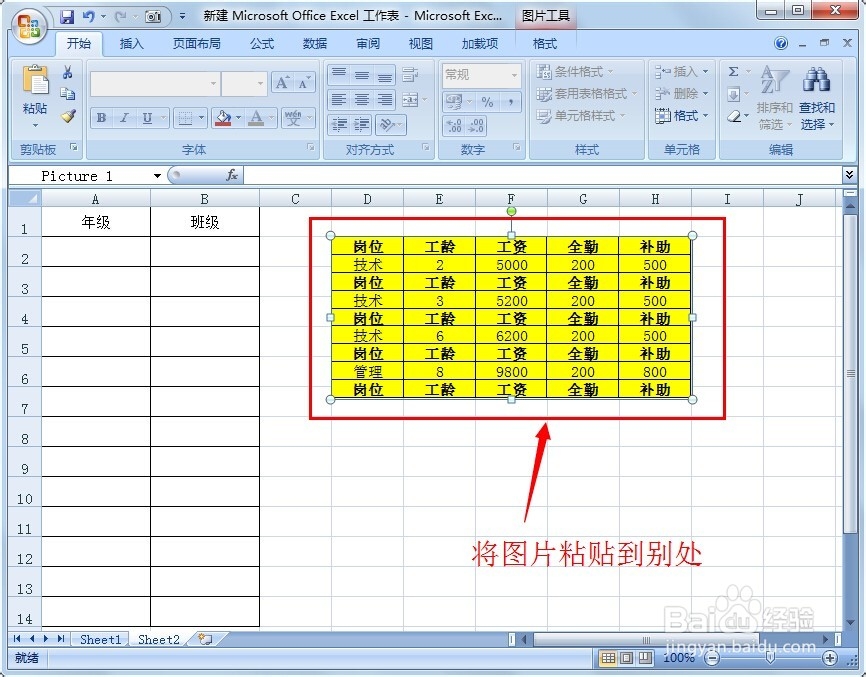Image resolution: width=866 pixels, height=677 pixels.
Task: Click the AutoSum (Σ) icon
Action: tap(733, 71)
